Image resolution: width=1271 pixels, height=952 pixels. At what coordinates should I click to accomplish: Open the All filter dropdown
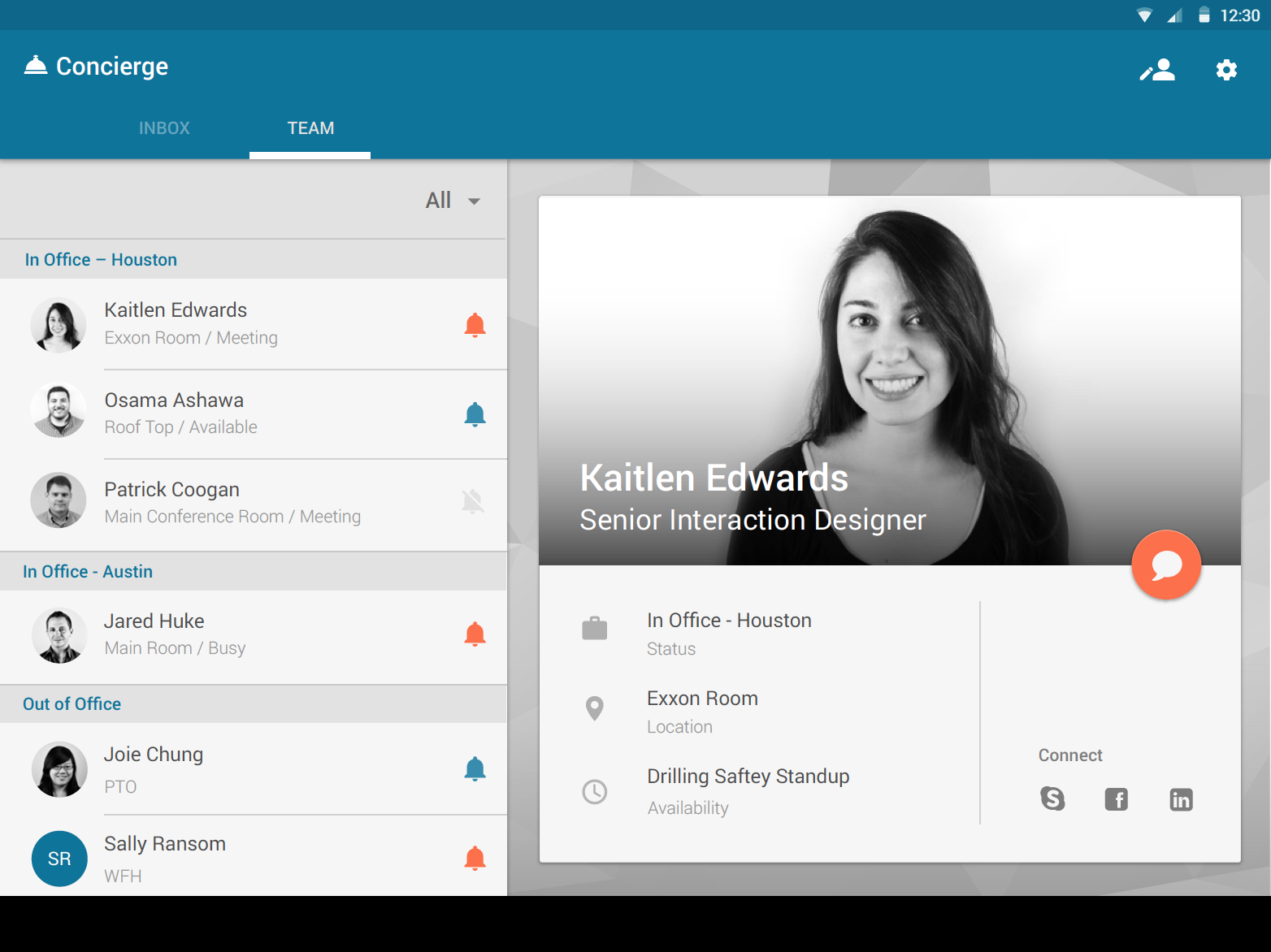click(453, 201)
